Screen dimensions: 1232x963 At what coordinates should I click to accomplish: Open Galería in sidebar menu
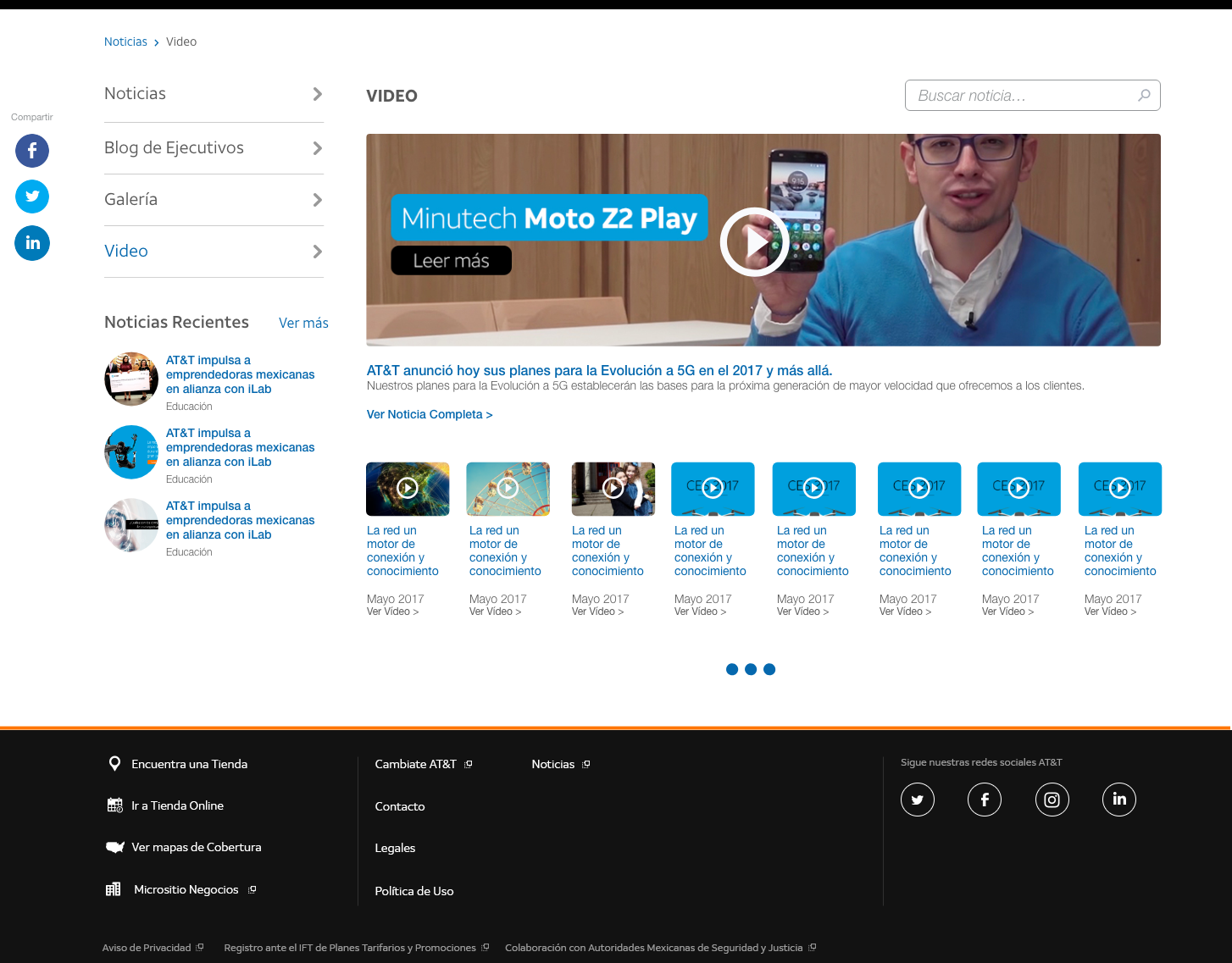point(130,199)
